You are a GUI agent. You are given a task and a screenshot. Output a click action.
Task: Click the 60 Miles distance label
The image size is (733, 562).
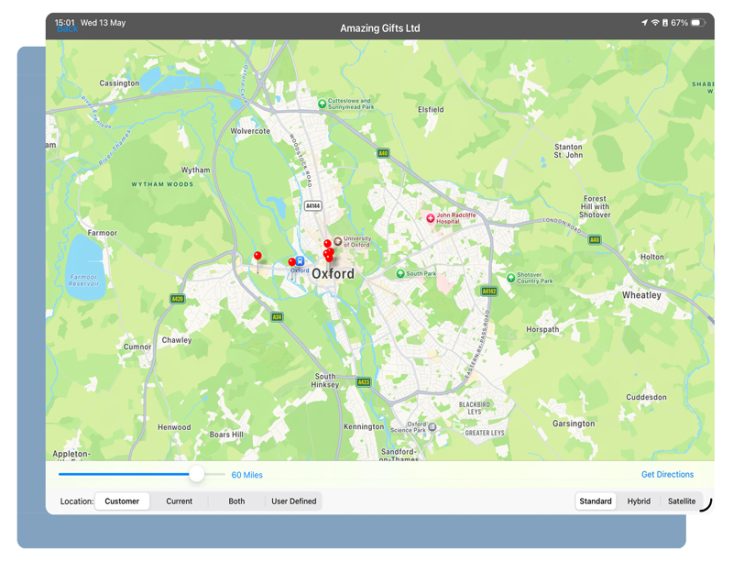pos(247,475)
